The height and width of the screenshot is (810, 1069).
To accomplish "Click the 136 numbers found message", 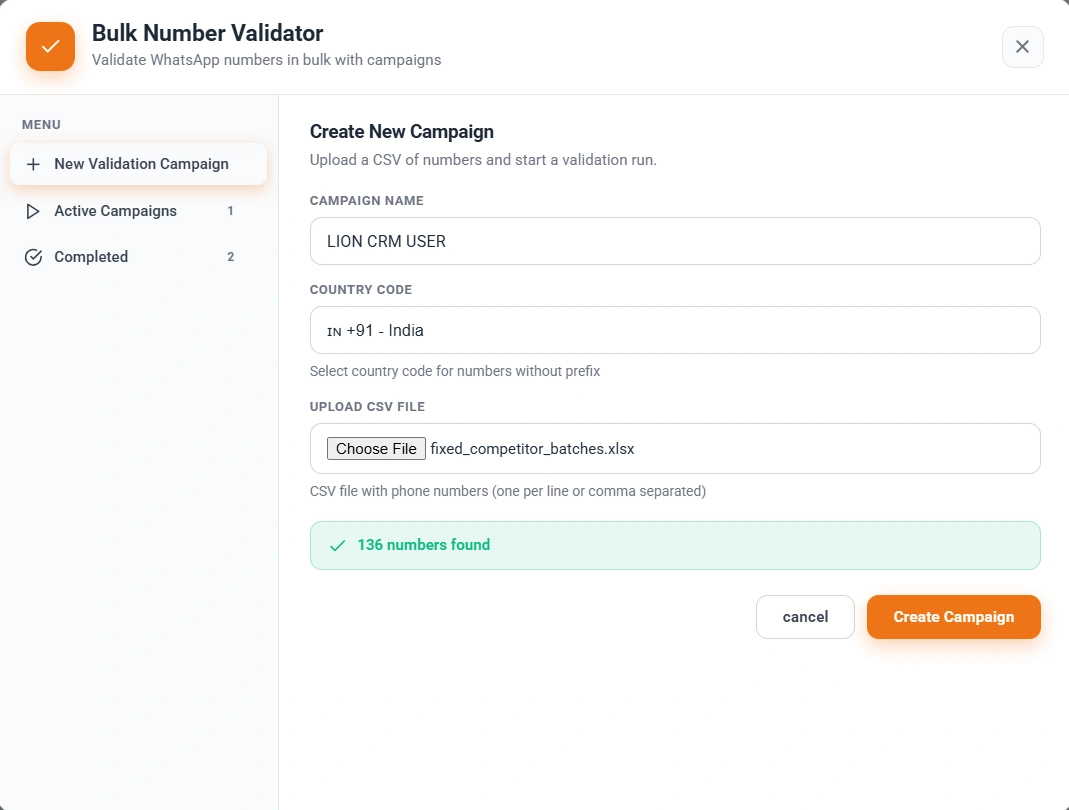I will (423, 545).
